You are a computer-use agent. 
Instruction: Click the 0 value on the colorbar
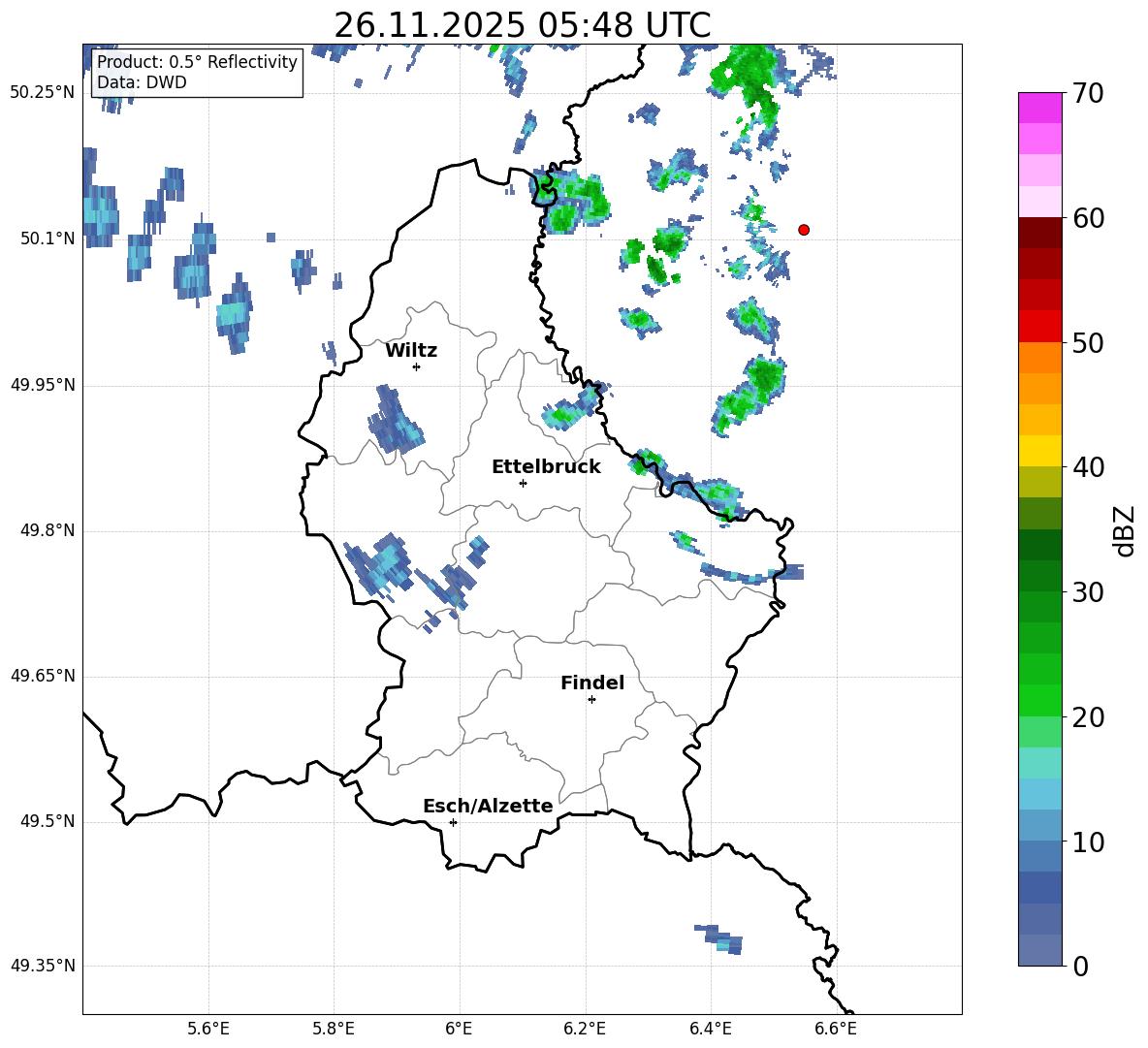[x=1080, y=966]
